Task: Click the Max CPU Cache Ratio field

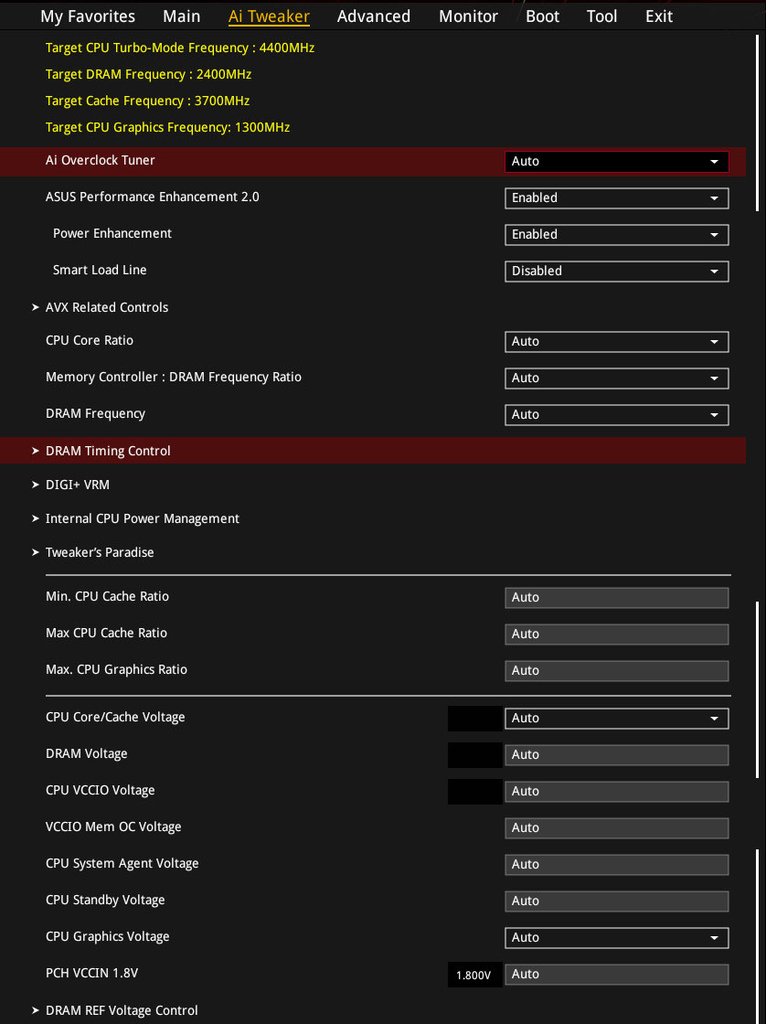Action: pyautogui.click(x=616, y=634)
